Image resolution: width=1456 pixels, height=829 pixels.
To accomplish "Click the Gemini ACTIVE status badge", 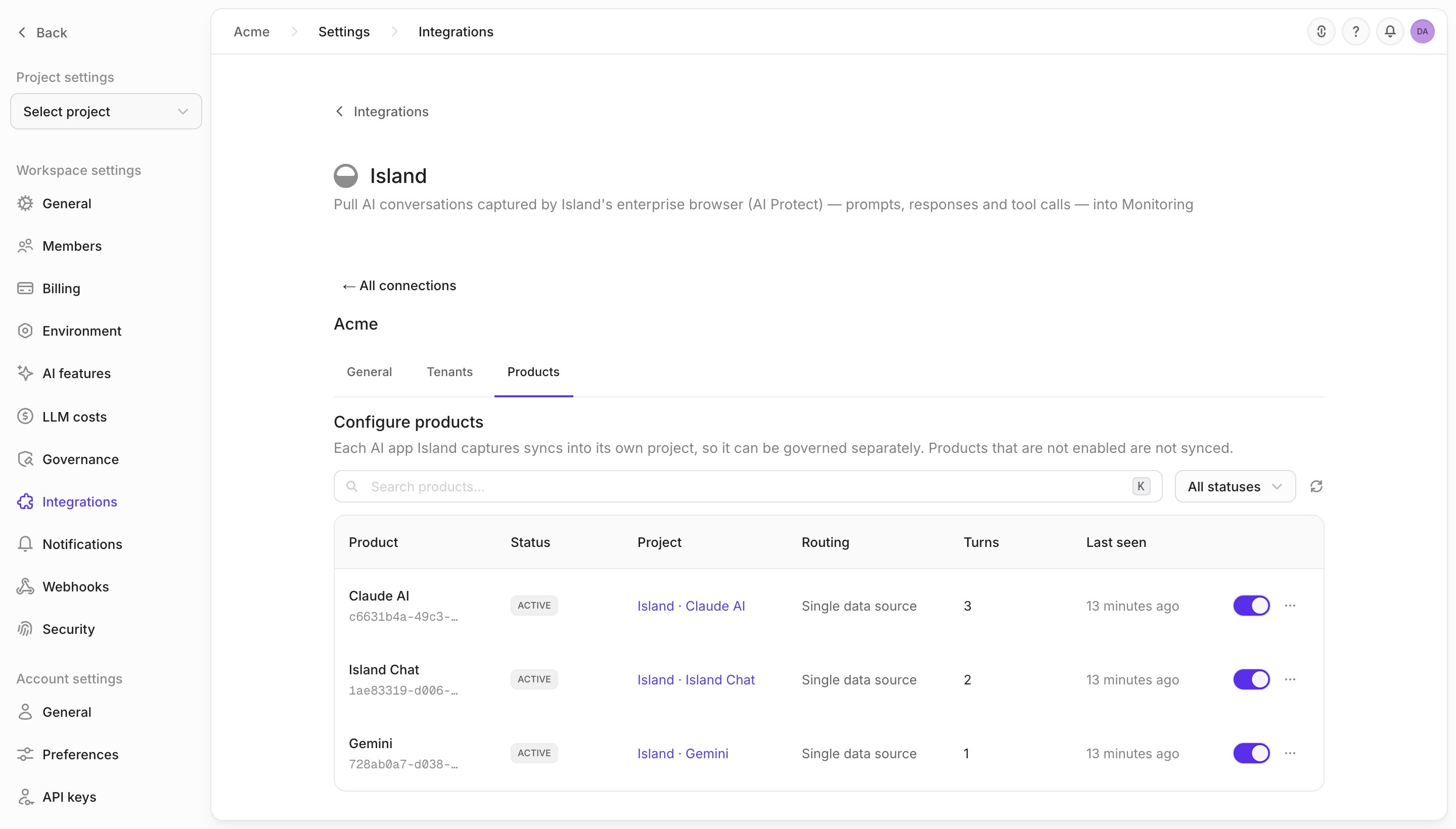I will (533, 753).
